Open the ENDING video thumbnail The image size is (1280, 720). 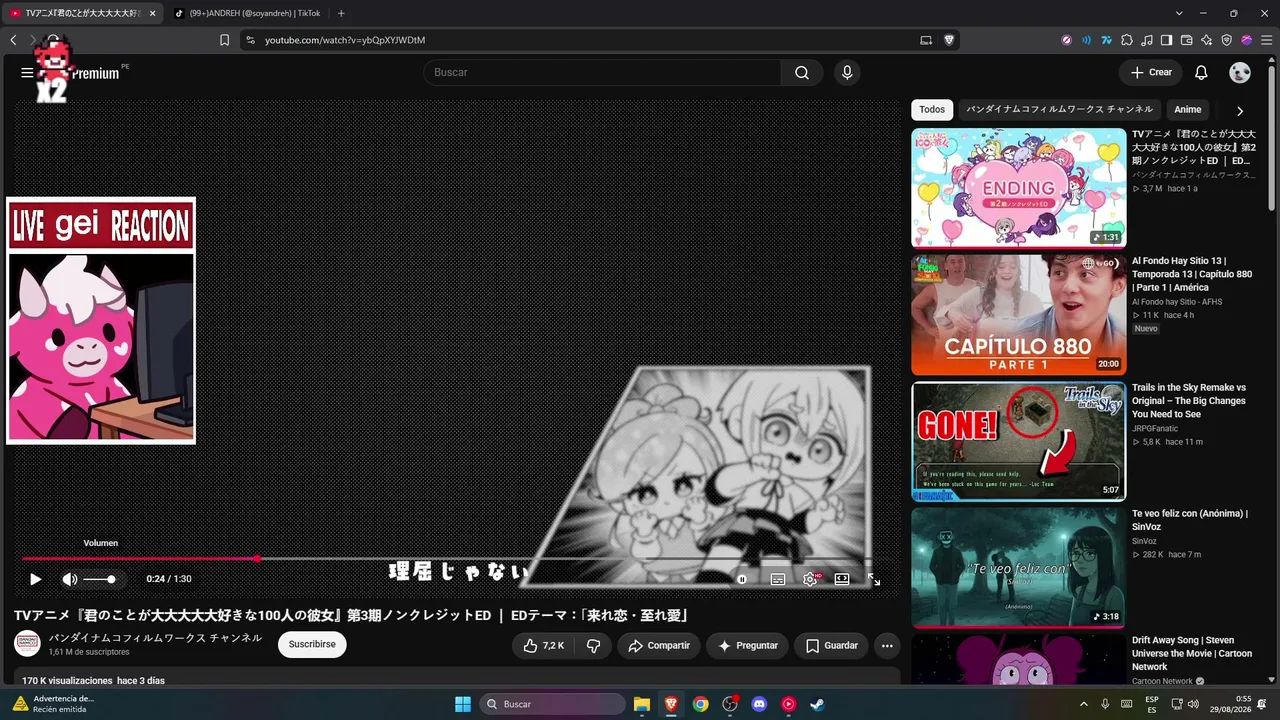point(1018,188)
